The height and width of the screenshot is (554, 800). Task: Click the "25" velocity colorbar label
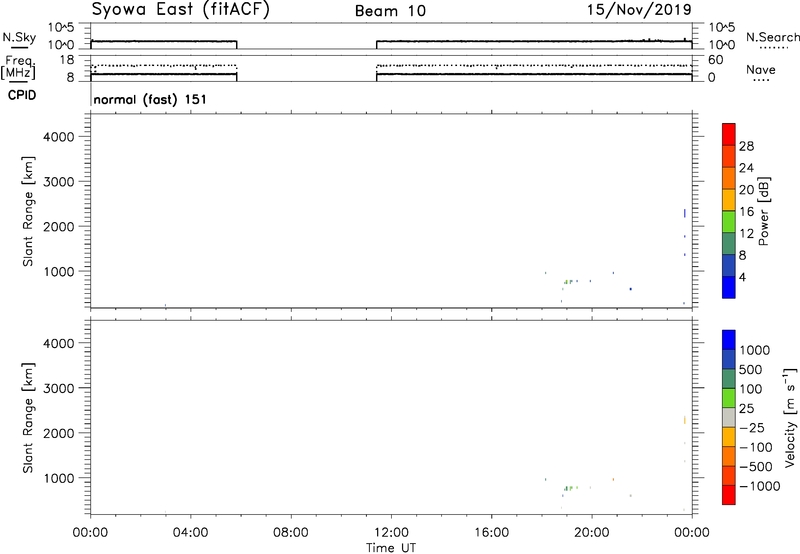click(x=747, y=408)
